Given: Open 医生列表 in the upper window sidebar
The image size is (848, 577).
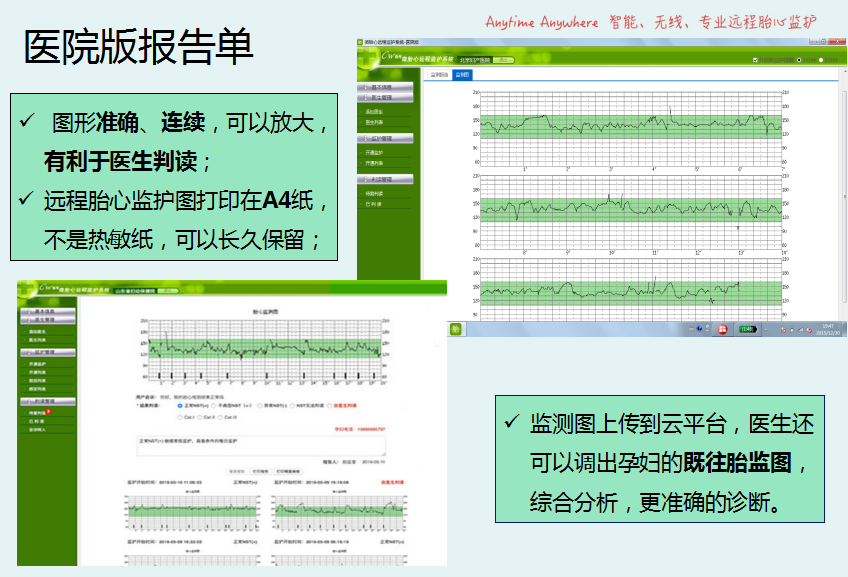Looking at the screenshot, I should [x=374, y=122].
